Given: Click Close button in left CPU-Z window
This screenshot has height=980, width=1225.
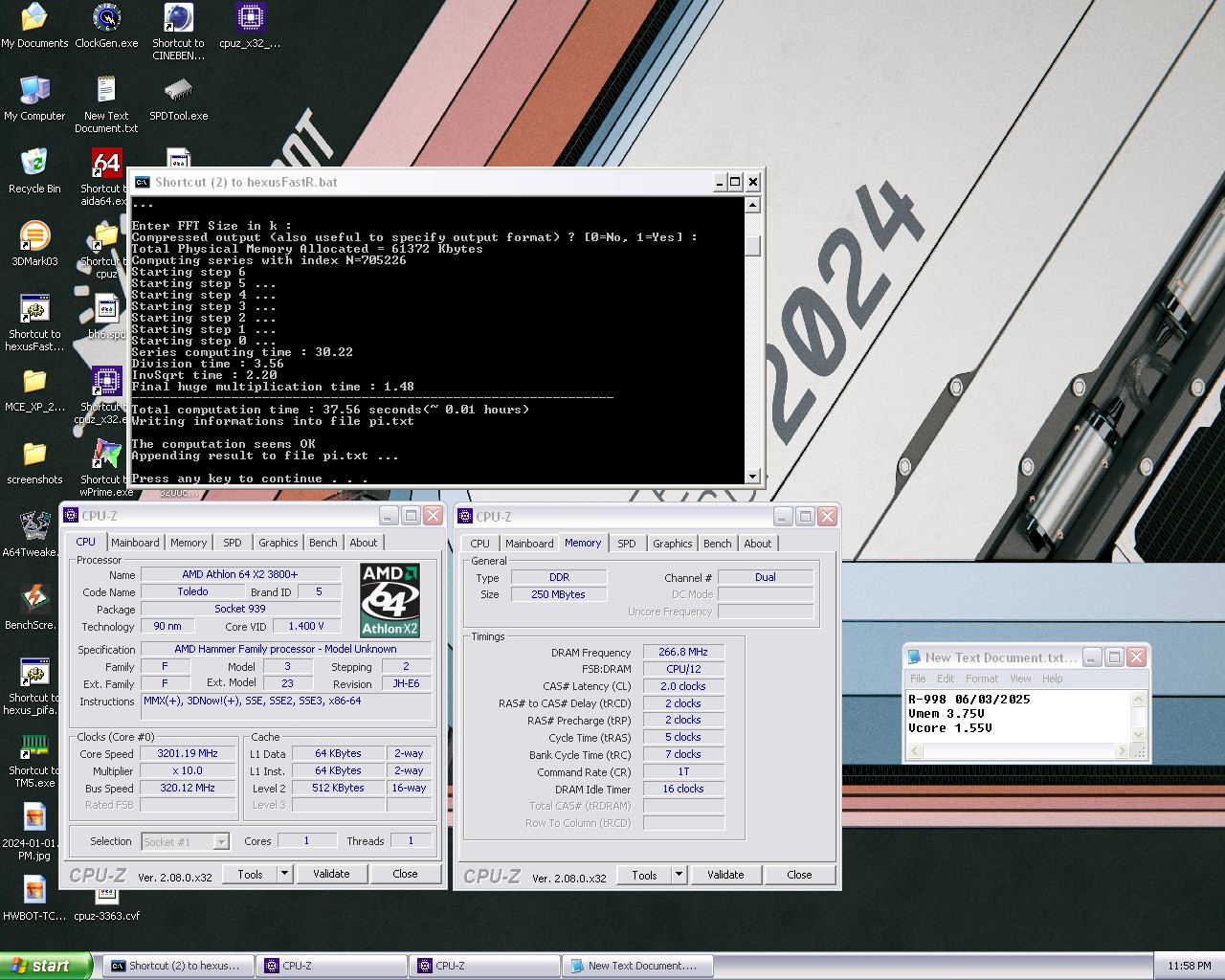Looking at the screenshot, I should [x=405, y=874].
